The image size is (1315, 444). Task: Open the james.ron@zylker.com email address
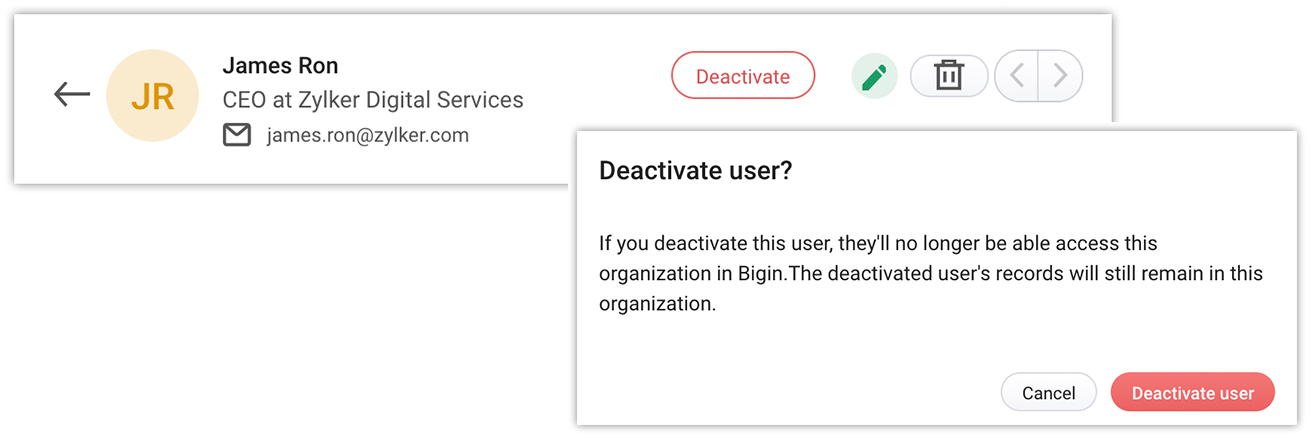367,135
